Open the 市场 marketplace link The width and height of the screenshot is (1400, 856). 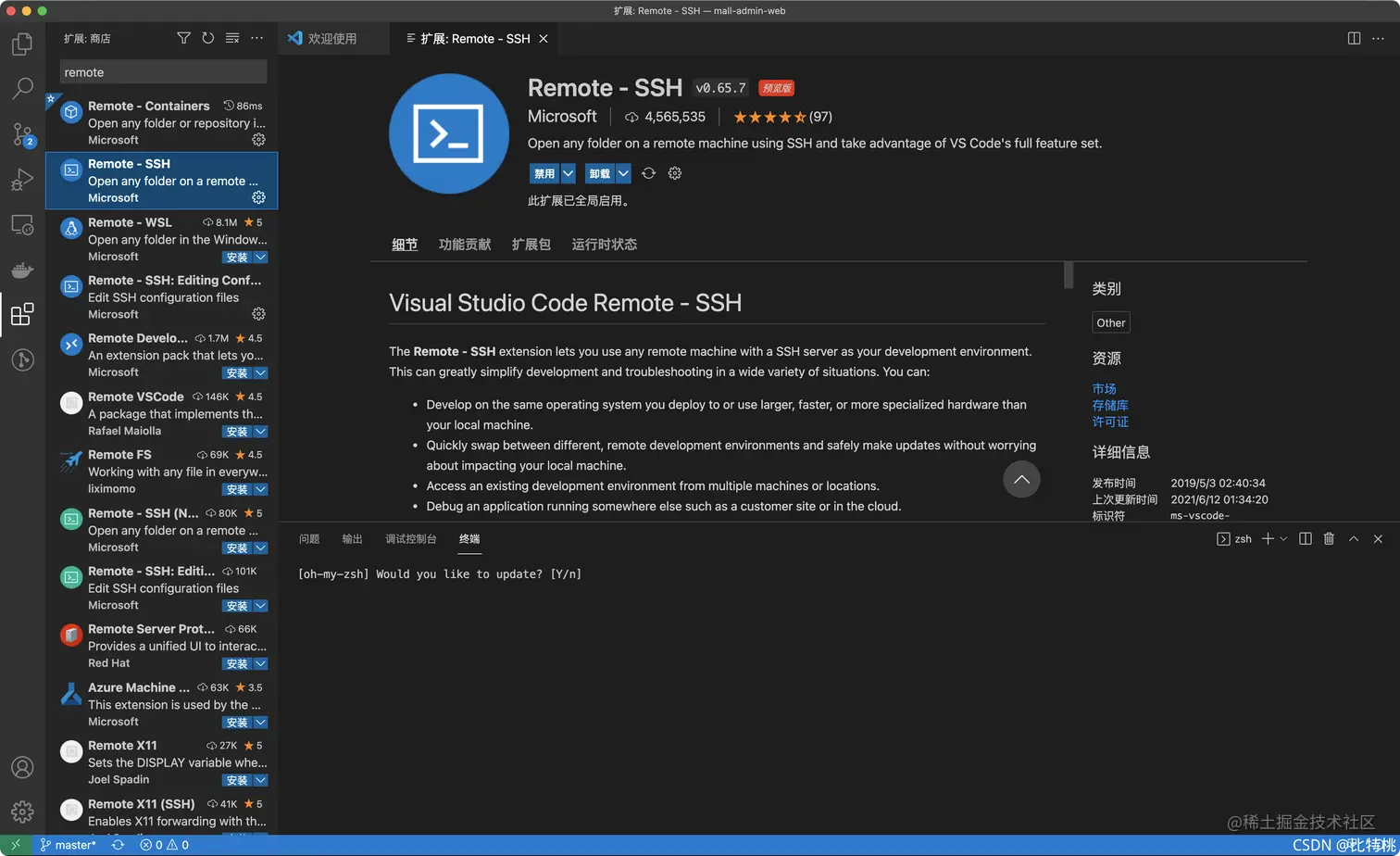click(1104, 389)
